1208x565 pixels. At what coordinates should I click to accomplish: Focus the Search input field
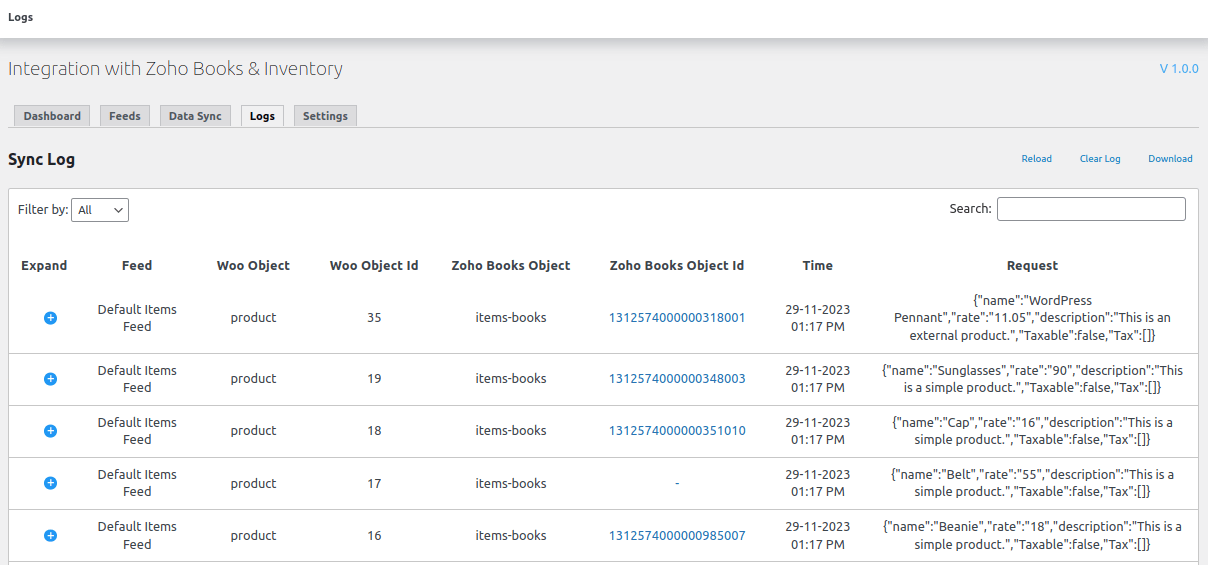(1091, 209)
